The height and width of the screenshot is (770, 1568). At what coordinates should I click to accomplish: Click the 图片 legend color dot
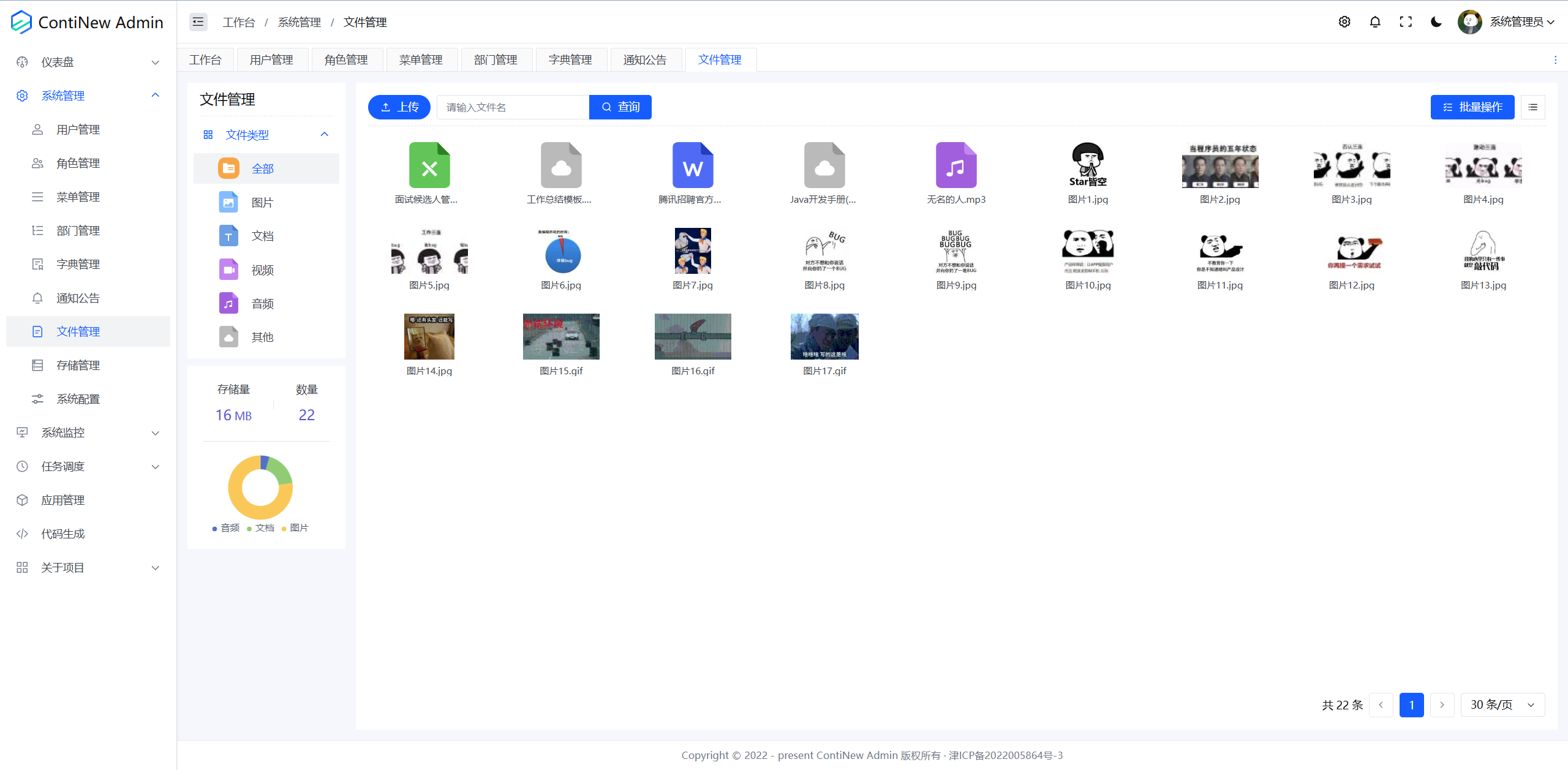tap(284, 529)
